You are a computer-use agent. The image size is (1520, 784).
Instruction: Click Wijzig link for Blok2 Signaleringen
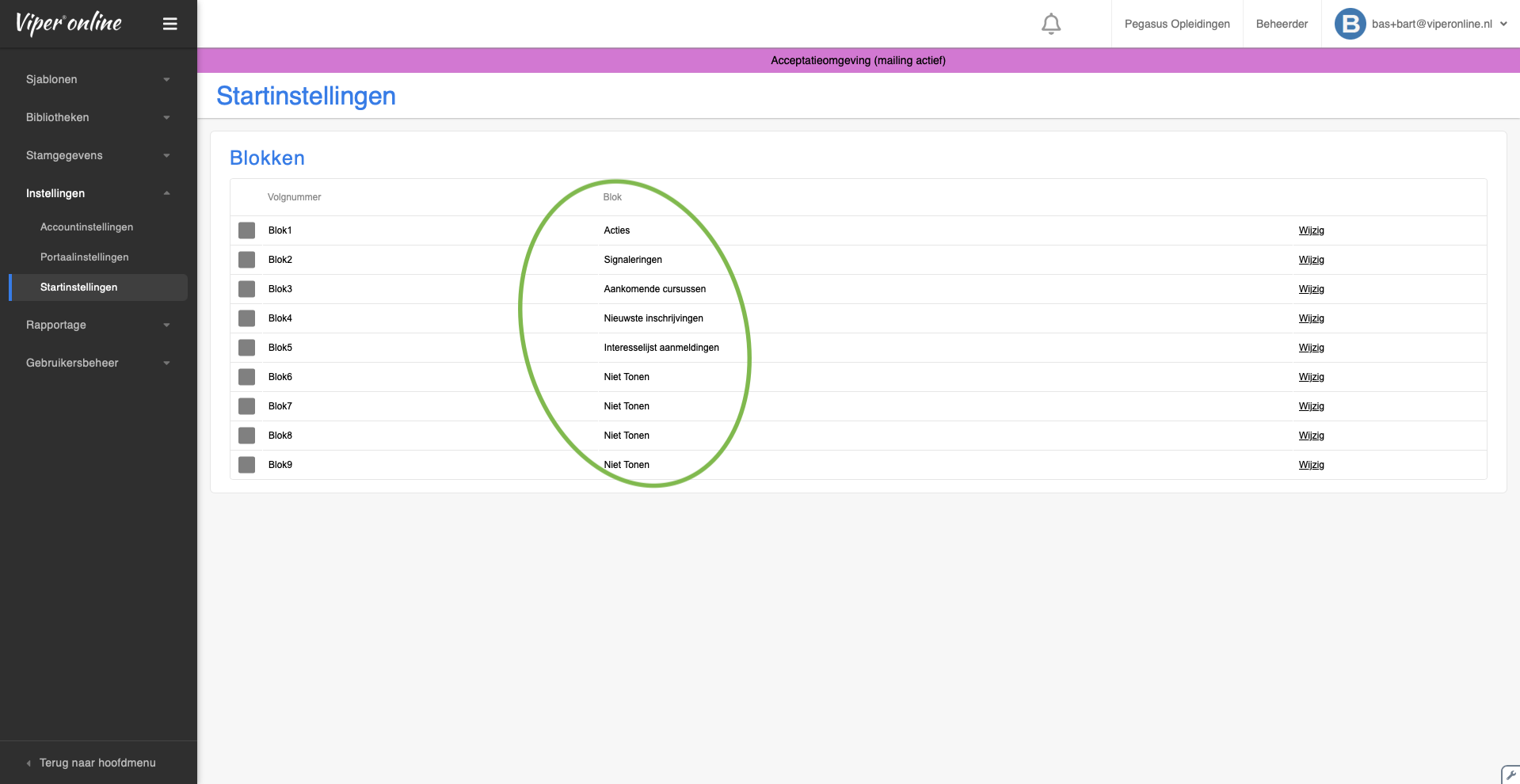point(1311,260)
